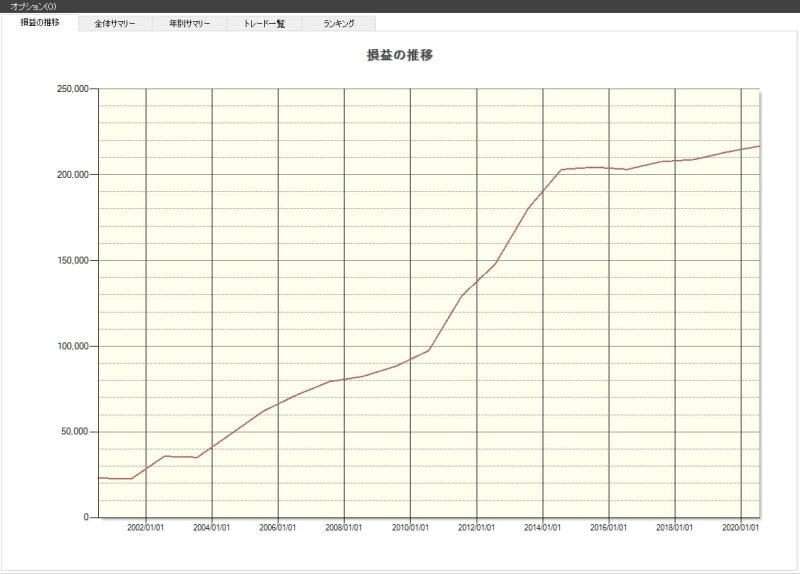This screenshot has height=574, width=800.
Task: Click the chart title 損益の推移
Action: click(x=400, y=55)
